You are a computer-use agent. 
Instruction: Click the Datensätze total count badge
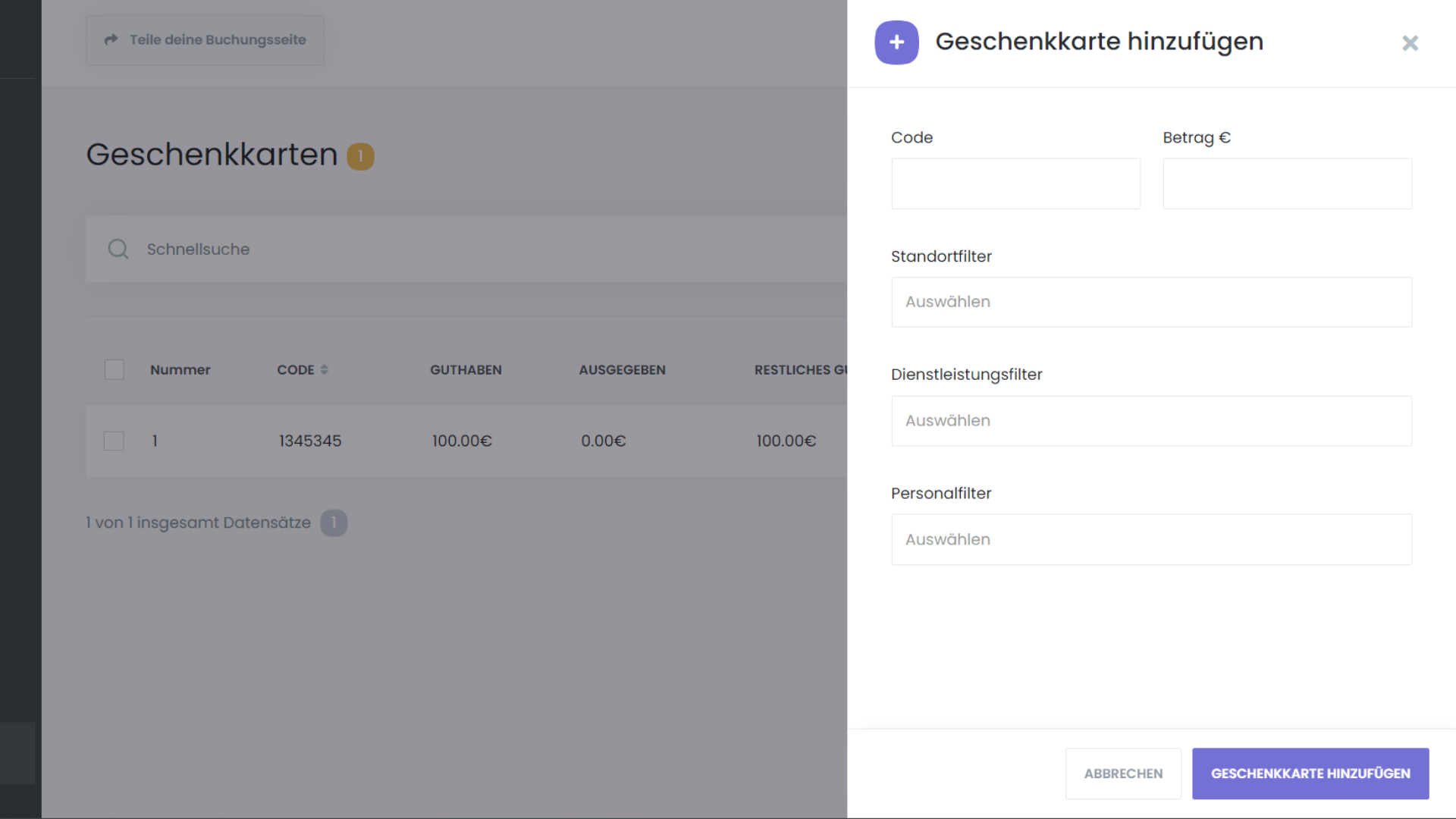(x=334, y=523)
